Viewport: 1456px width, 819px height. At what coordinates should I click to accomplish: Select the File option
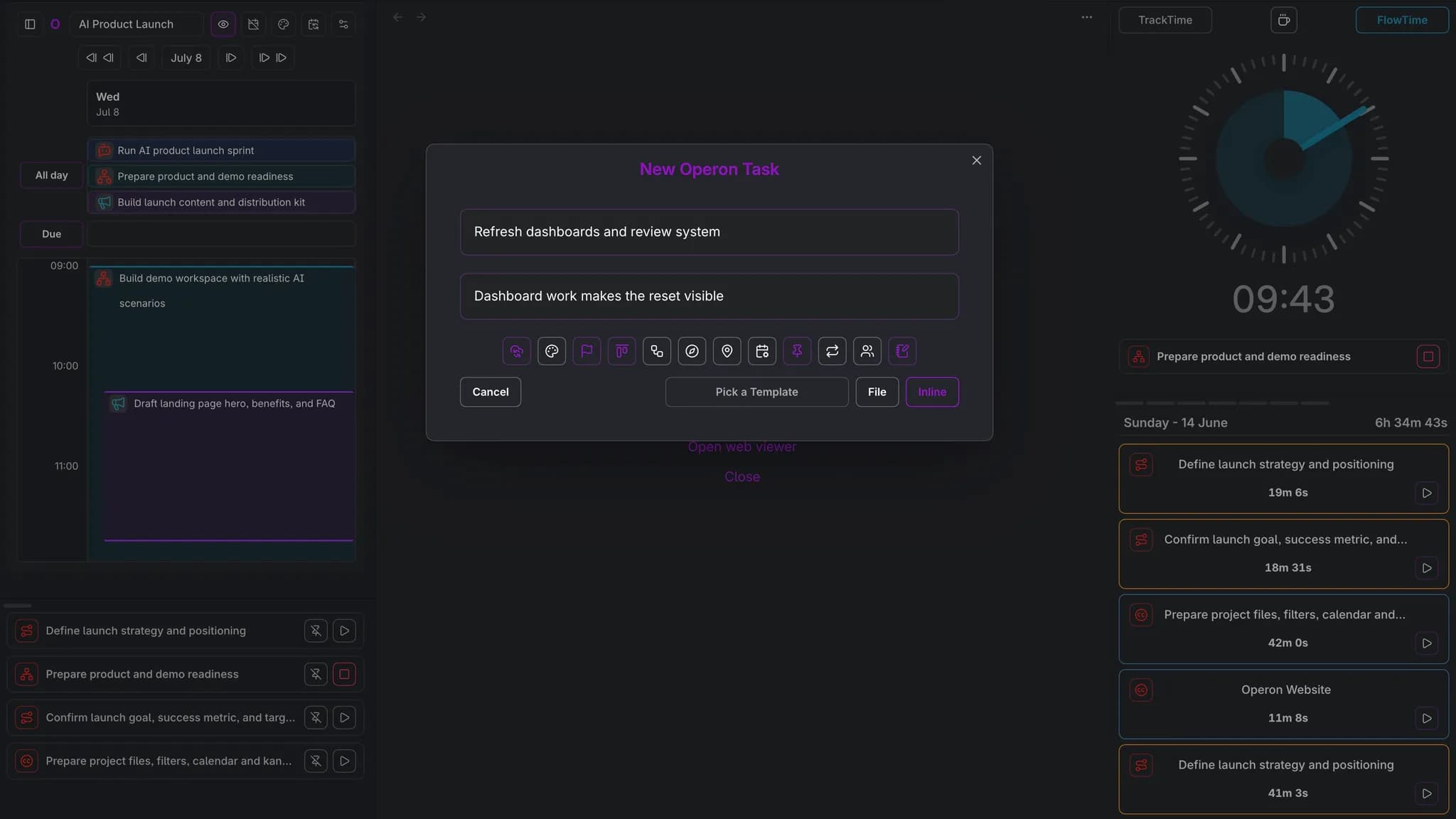[877, 392]
